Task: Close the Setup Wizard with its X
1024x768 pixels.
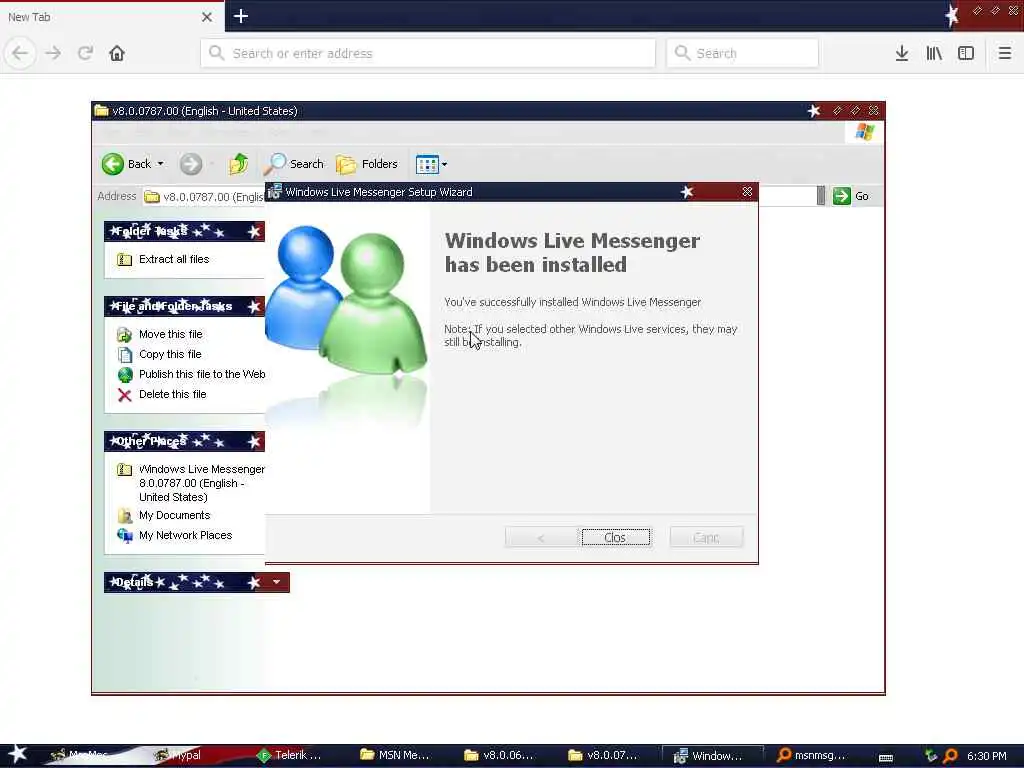Action: [747, 191]
